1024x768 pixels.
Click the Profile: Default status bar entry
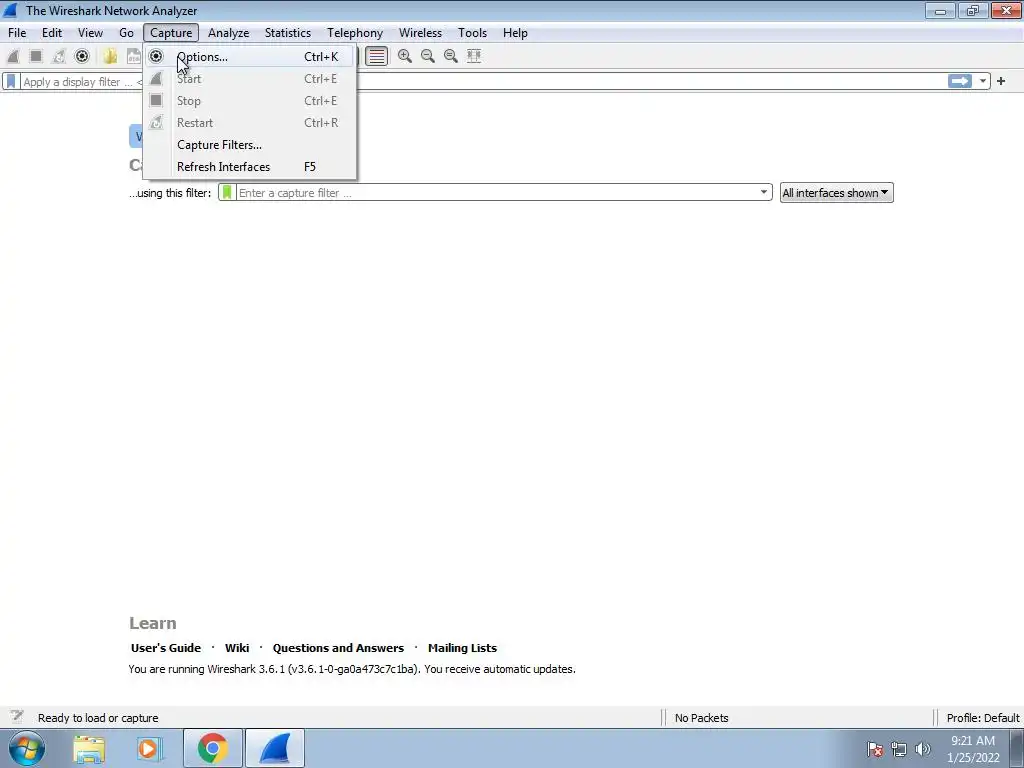click(983, 718)
